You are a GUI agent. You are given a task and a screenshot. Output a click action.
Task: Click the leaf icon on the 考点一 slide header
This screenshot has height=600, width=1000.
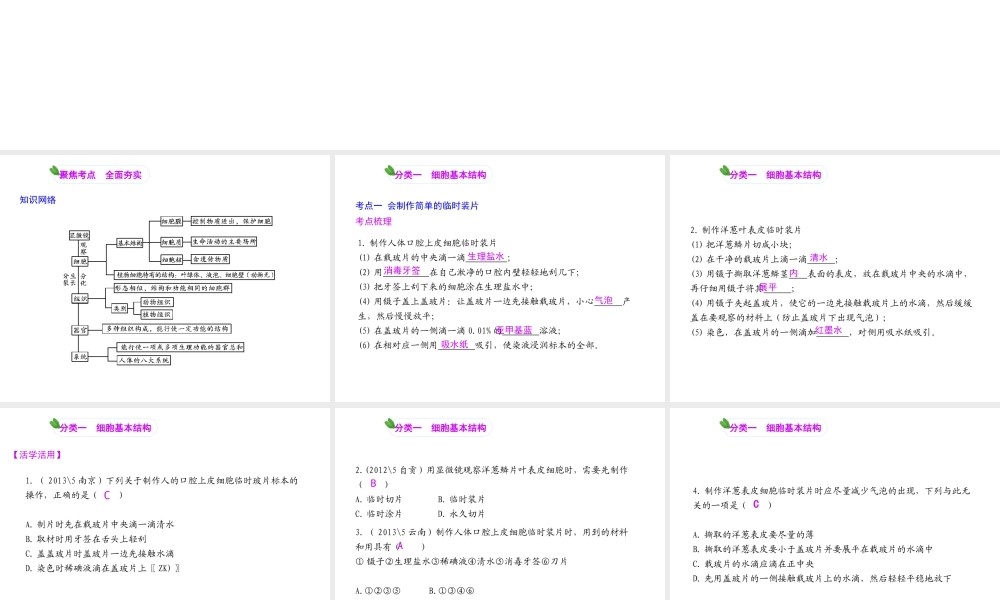click(x=389, y=171)
